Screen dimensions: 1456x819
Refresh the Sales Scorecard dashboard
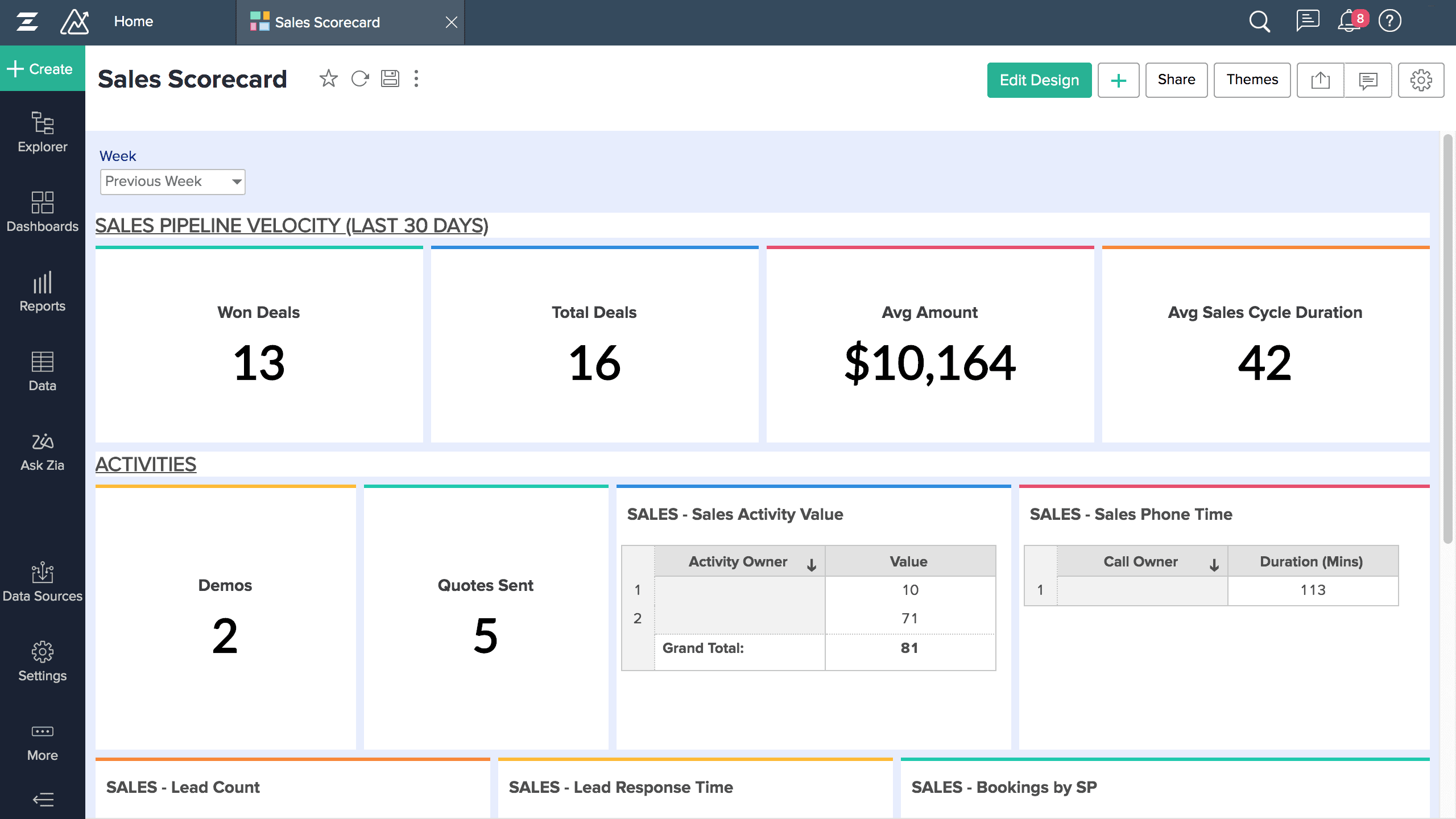pos(359,78)
